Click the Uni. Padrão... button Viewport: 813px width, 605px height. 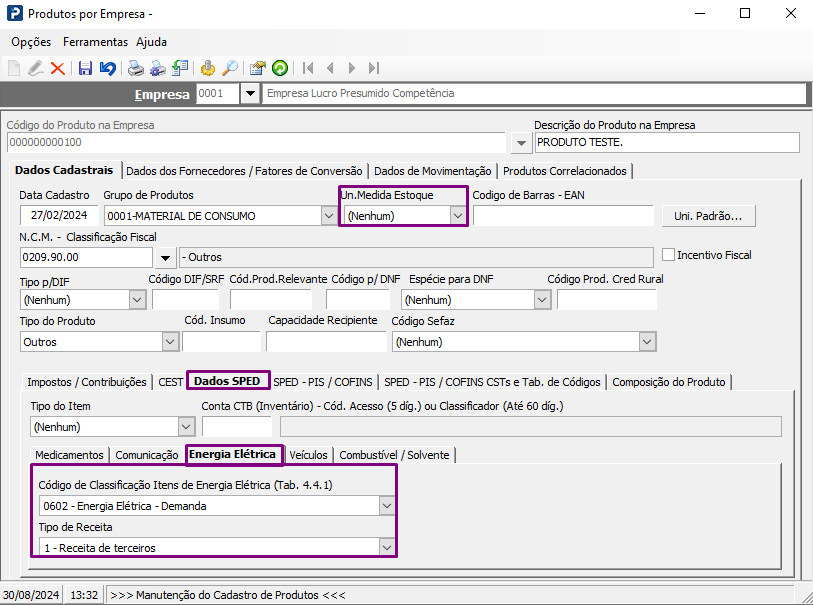[x=708, y=216]
